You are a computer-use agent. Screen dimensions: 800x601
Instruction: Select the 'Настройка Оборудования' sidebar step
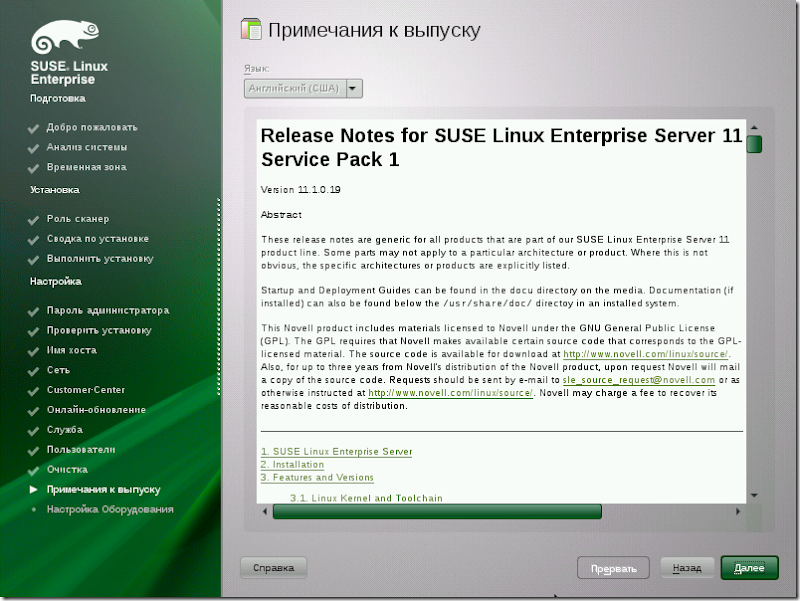(x=110, y=509)
